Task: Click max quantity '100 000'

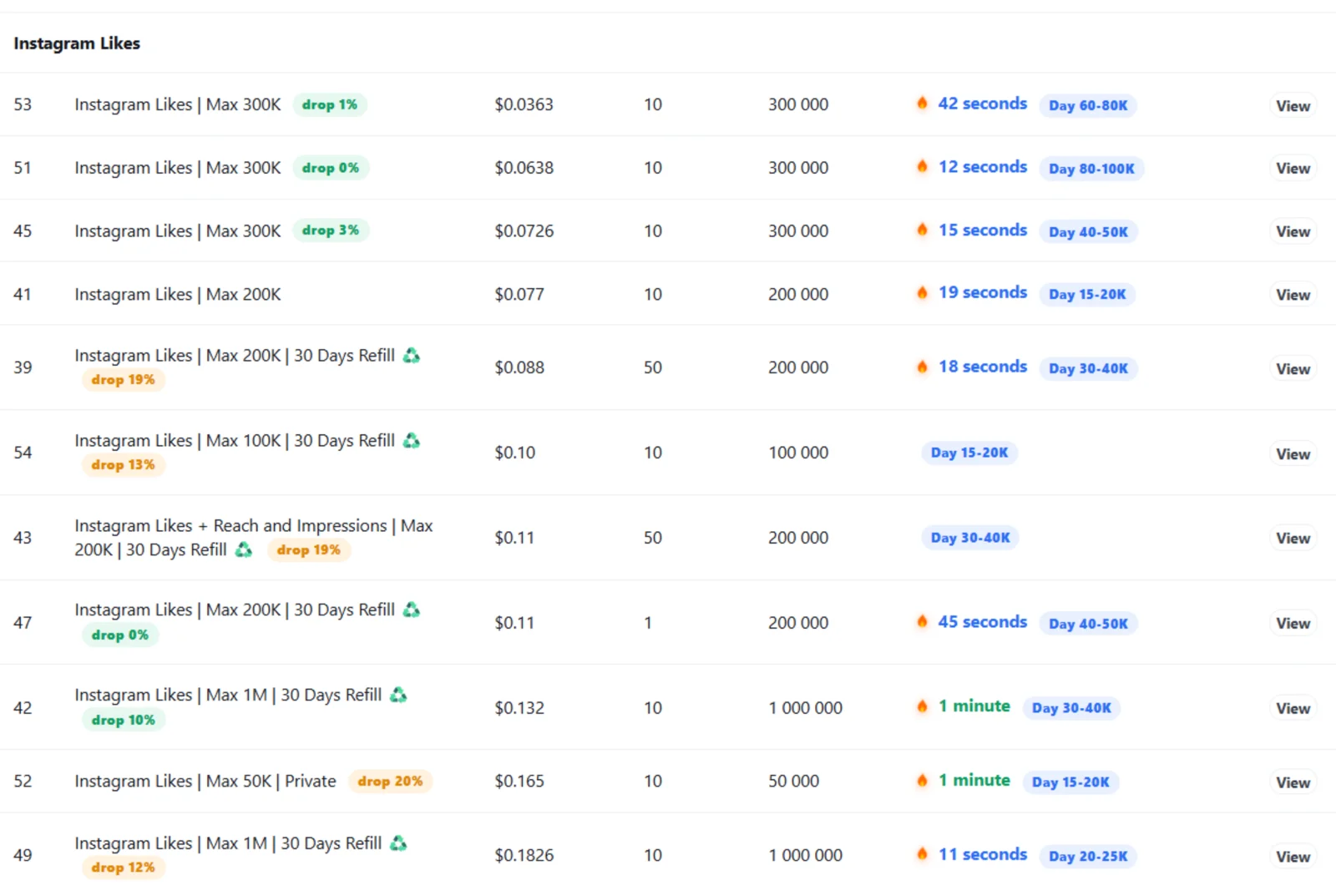Action: (x=798, y=453)
